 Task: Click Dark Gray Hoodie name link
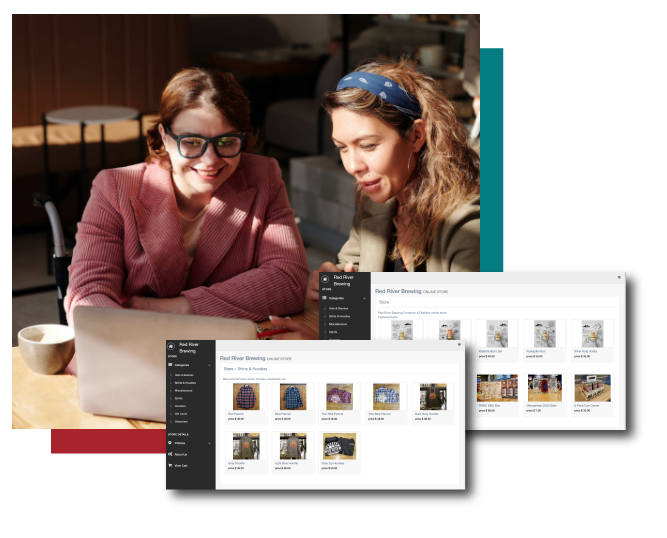[x=426, y=413]
